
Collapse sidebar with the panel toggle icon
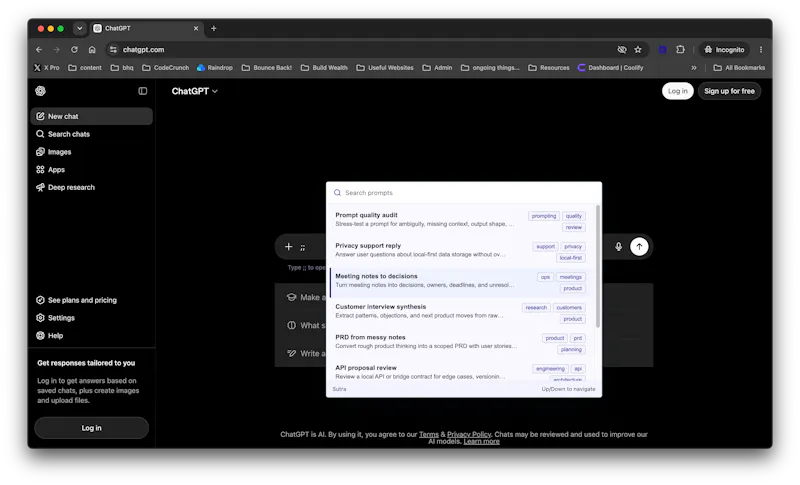(143, 91)
